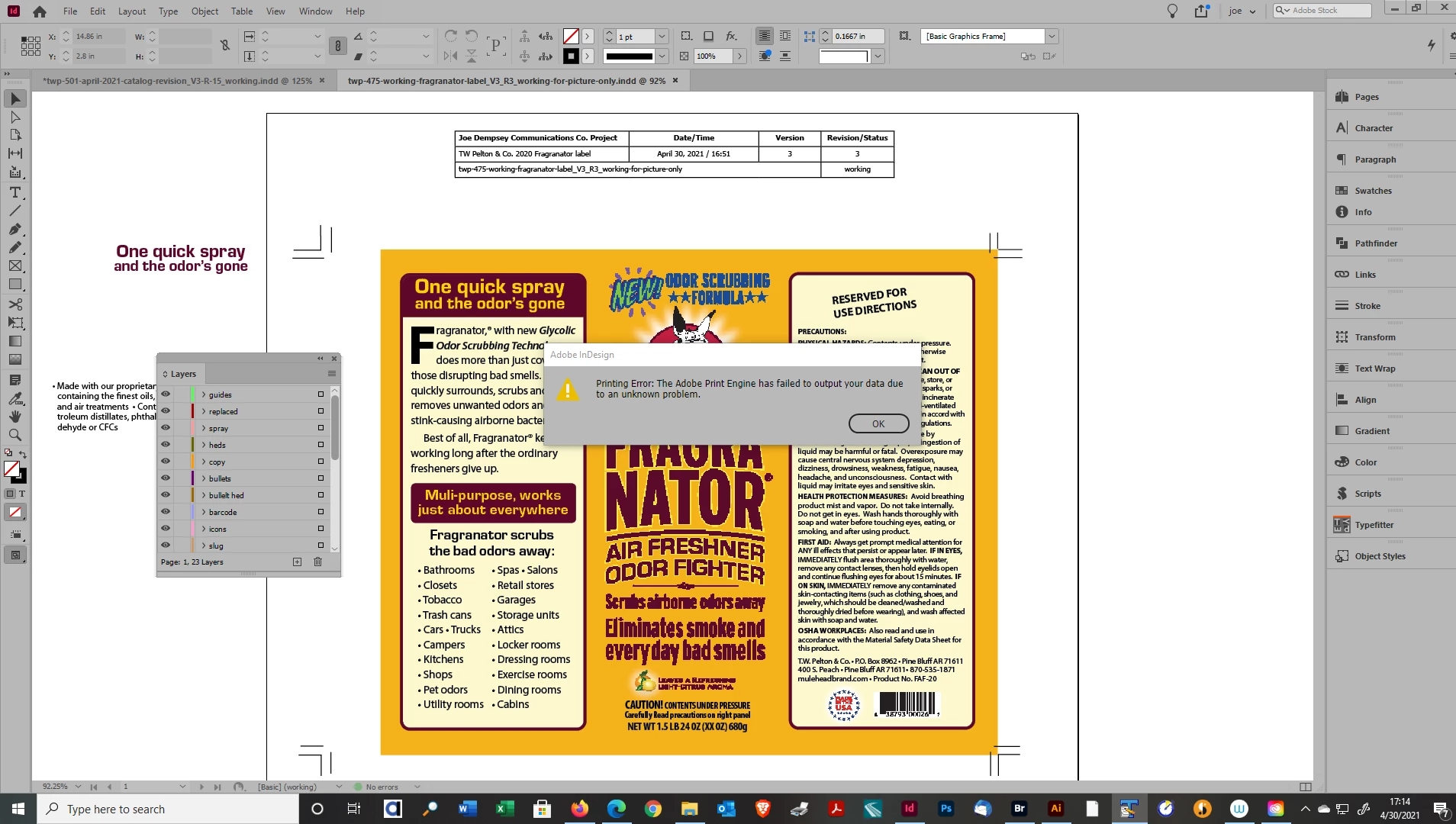The width and height of the screenshot is (1456, 824).
Task: Expand the replaced layer
Action: [x=203, y=411]
